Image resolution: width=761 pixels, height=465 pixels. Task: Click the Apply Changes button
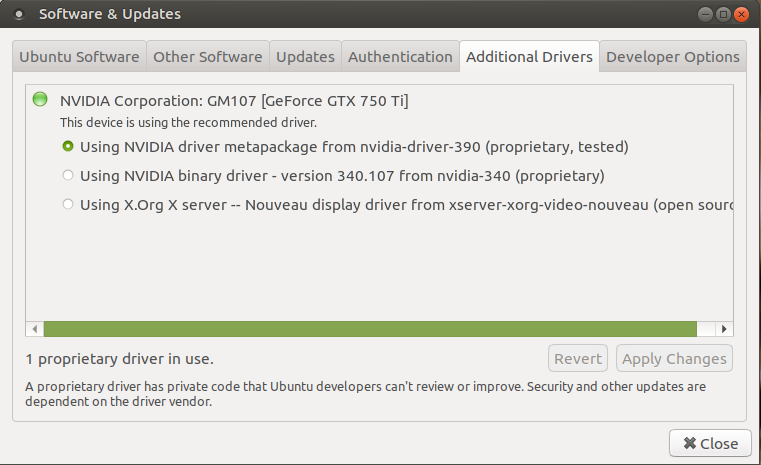[x=674, y=358]
